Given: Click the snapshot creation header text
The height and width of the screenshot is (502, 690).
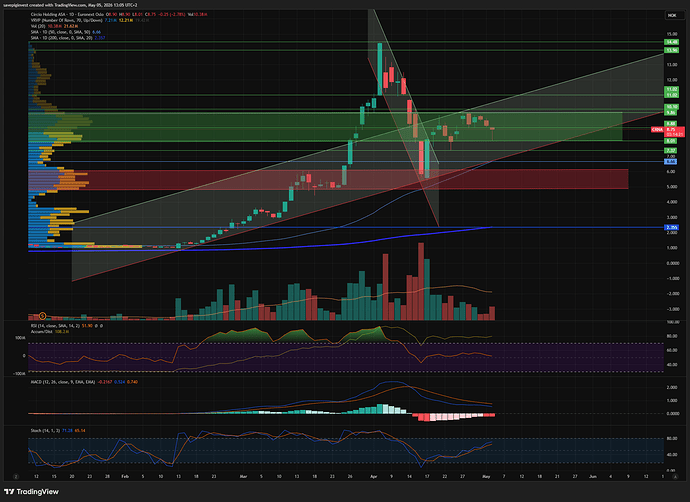Looking at the screenshot, I should pos(70,5).
